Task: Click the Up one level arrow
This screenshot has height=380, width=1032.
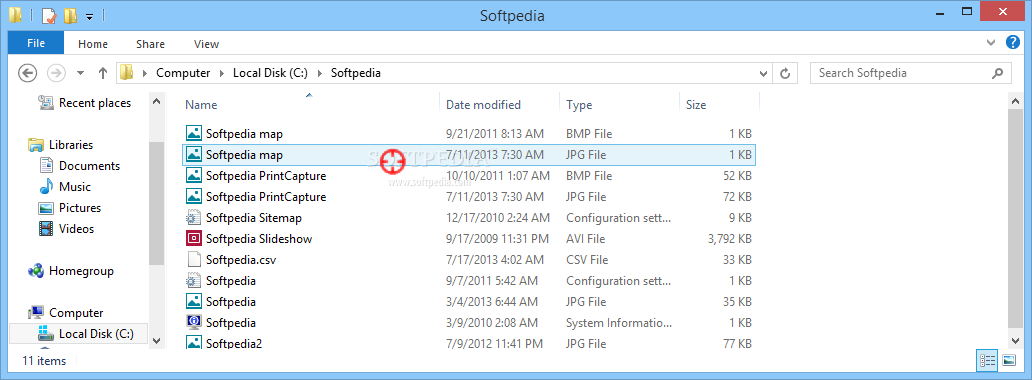Action: [103, 73]
